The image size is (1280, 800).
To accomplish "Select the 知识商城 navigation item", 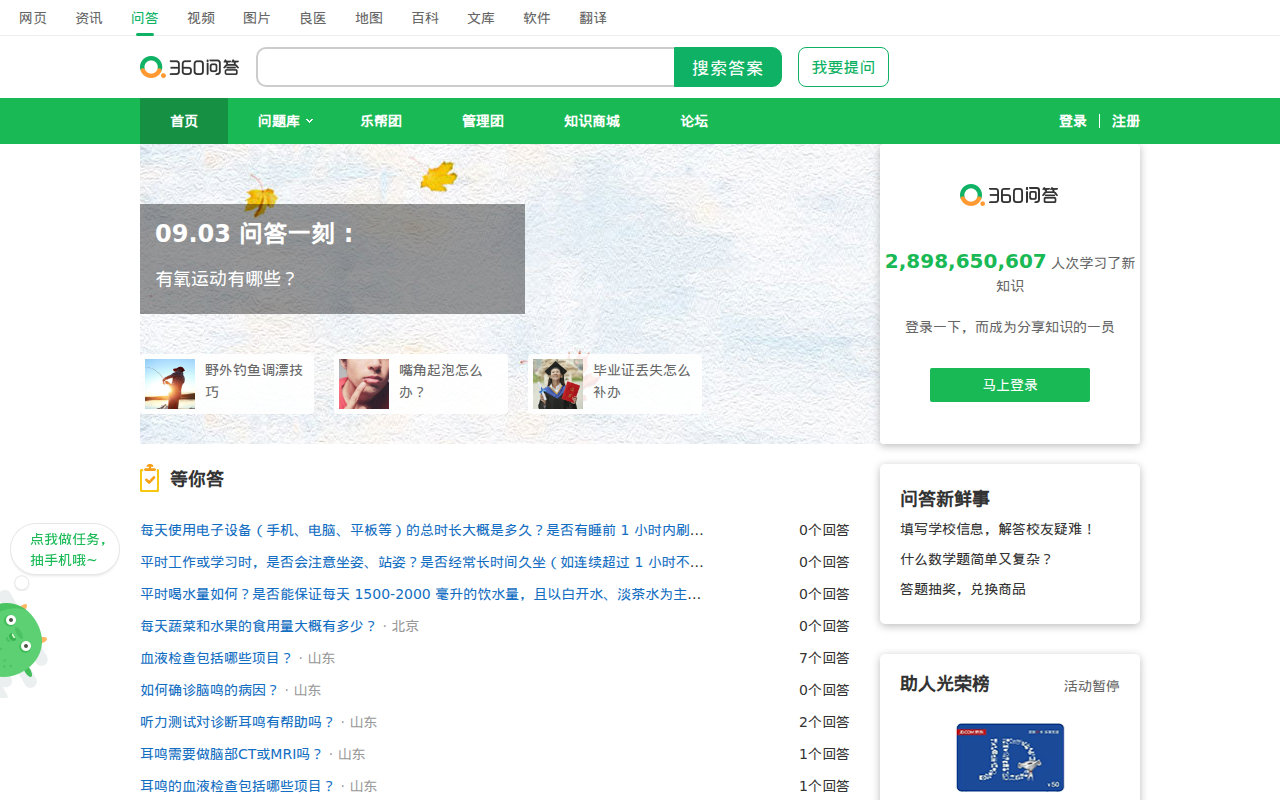I will click(592, 121).
